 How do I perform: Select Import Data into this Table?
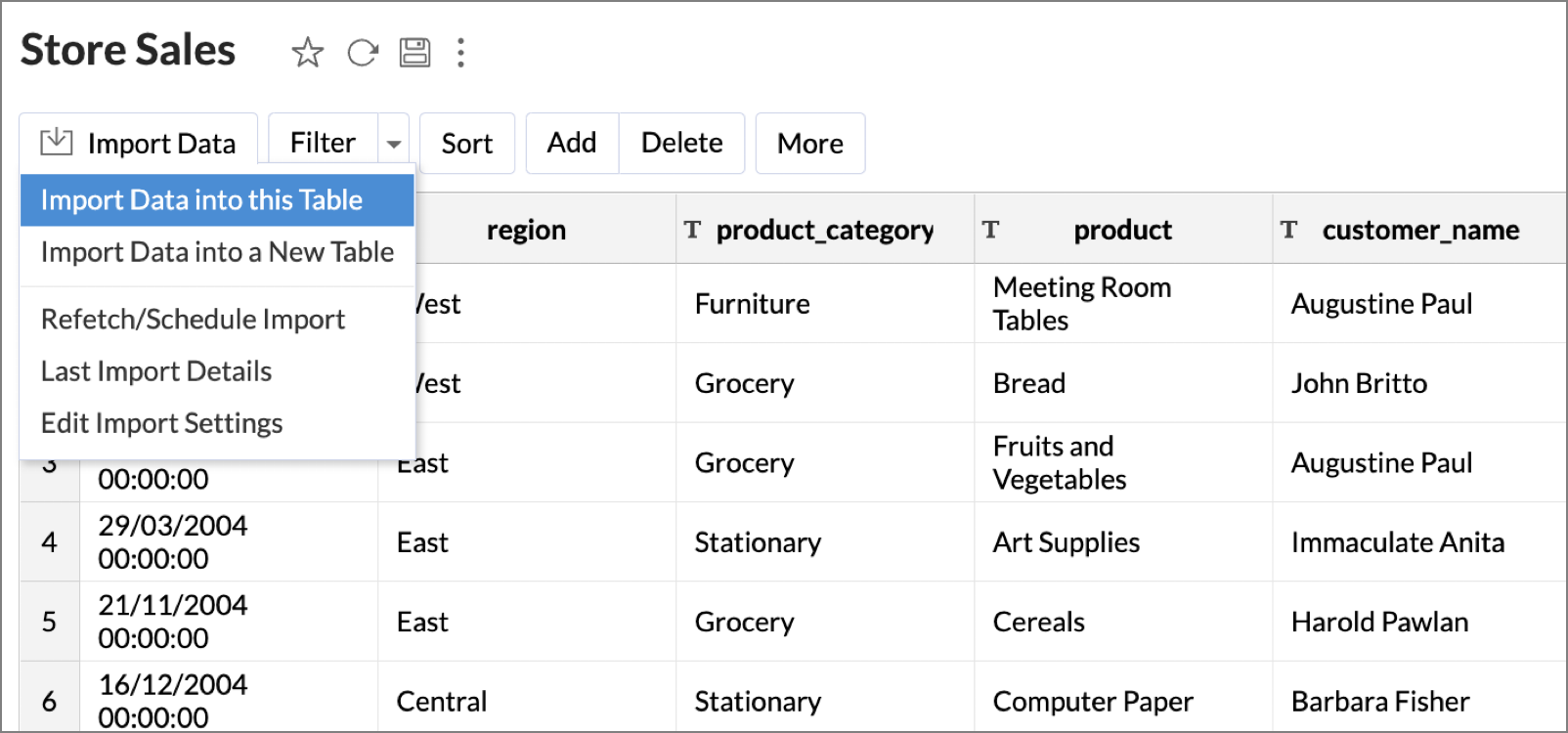(x=201, y=200)
